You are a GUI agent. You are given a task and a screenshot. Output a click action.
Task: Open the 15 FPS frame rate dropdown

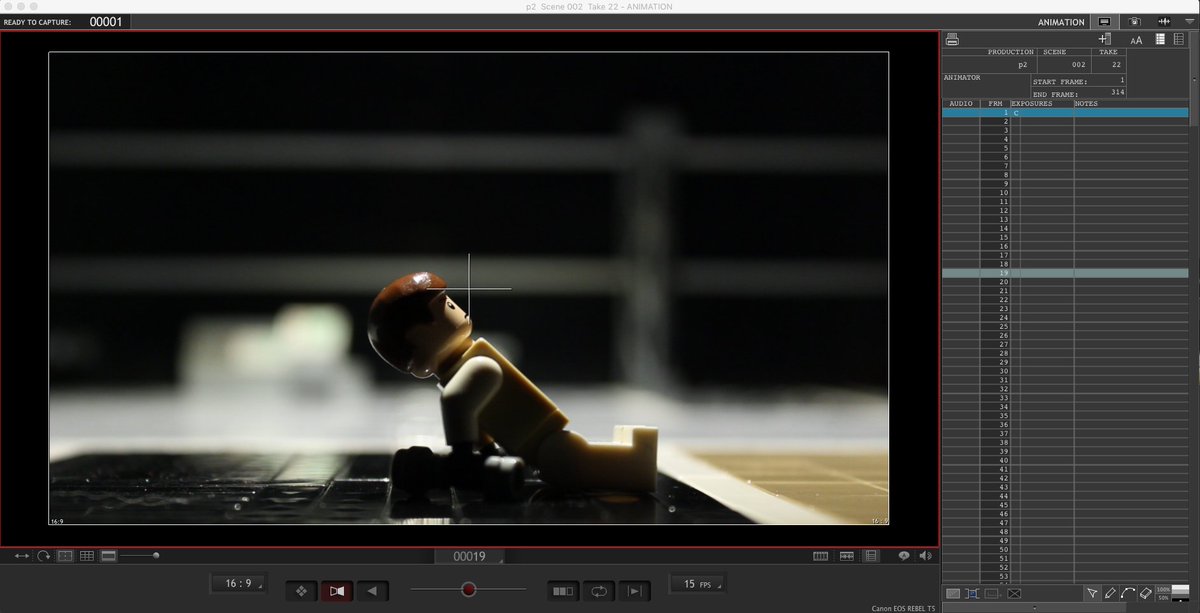[x=697, y=583]
